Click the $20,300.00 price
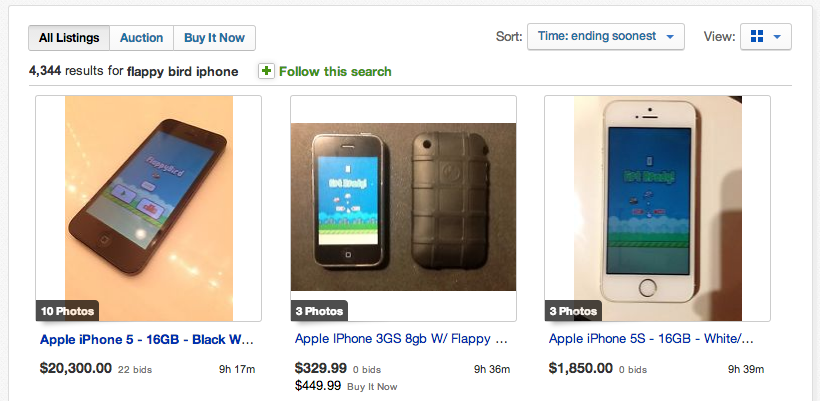820x401 pixels. [x=76, y=368]
